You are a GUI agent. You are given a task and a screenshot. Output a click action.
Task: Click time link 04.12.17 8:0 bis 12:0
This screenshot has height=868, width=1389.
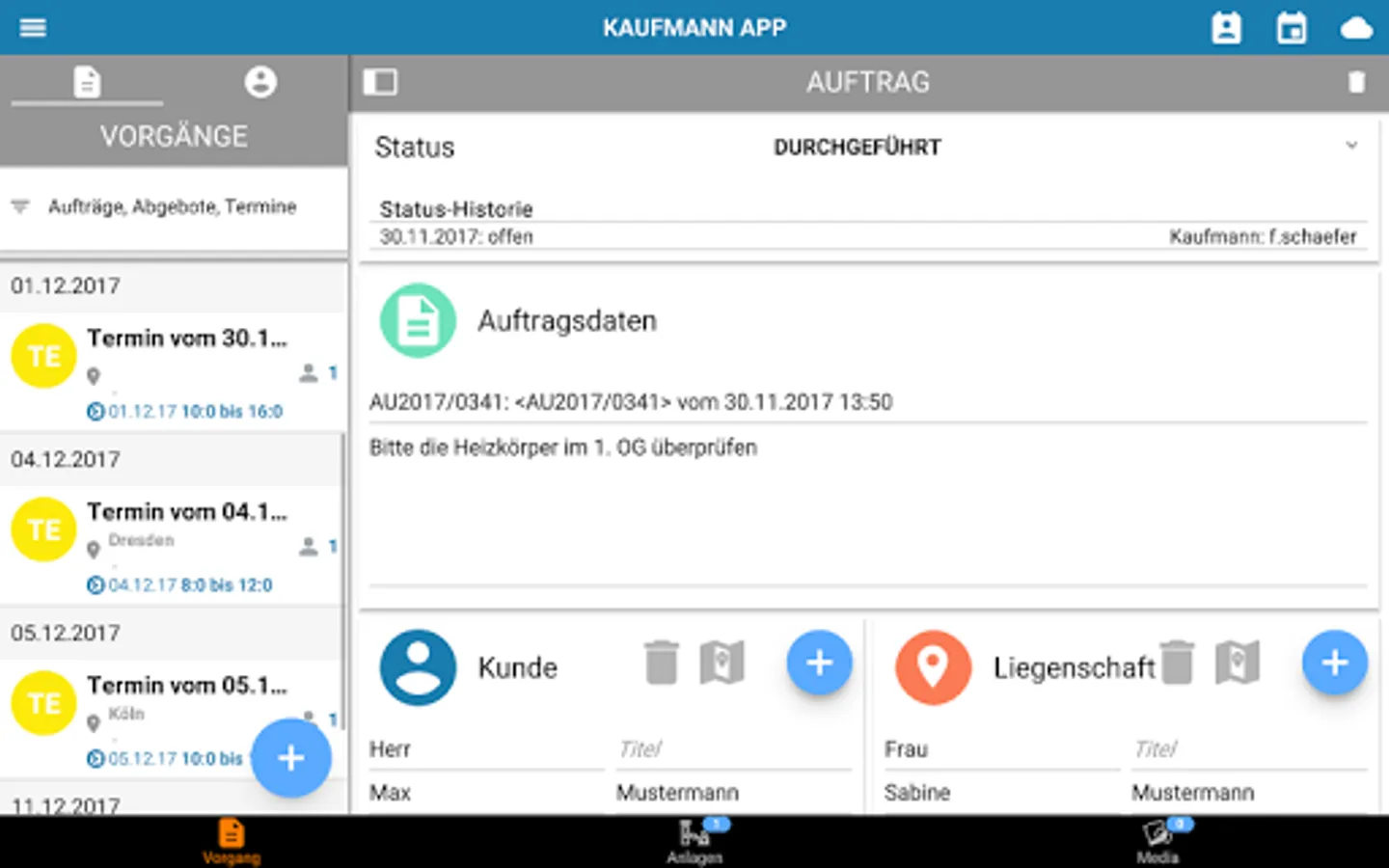click(x=180, y=585)
